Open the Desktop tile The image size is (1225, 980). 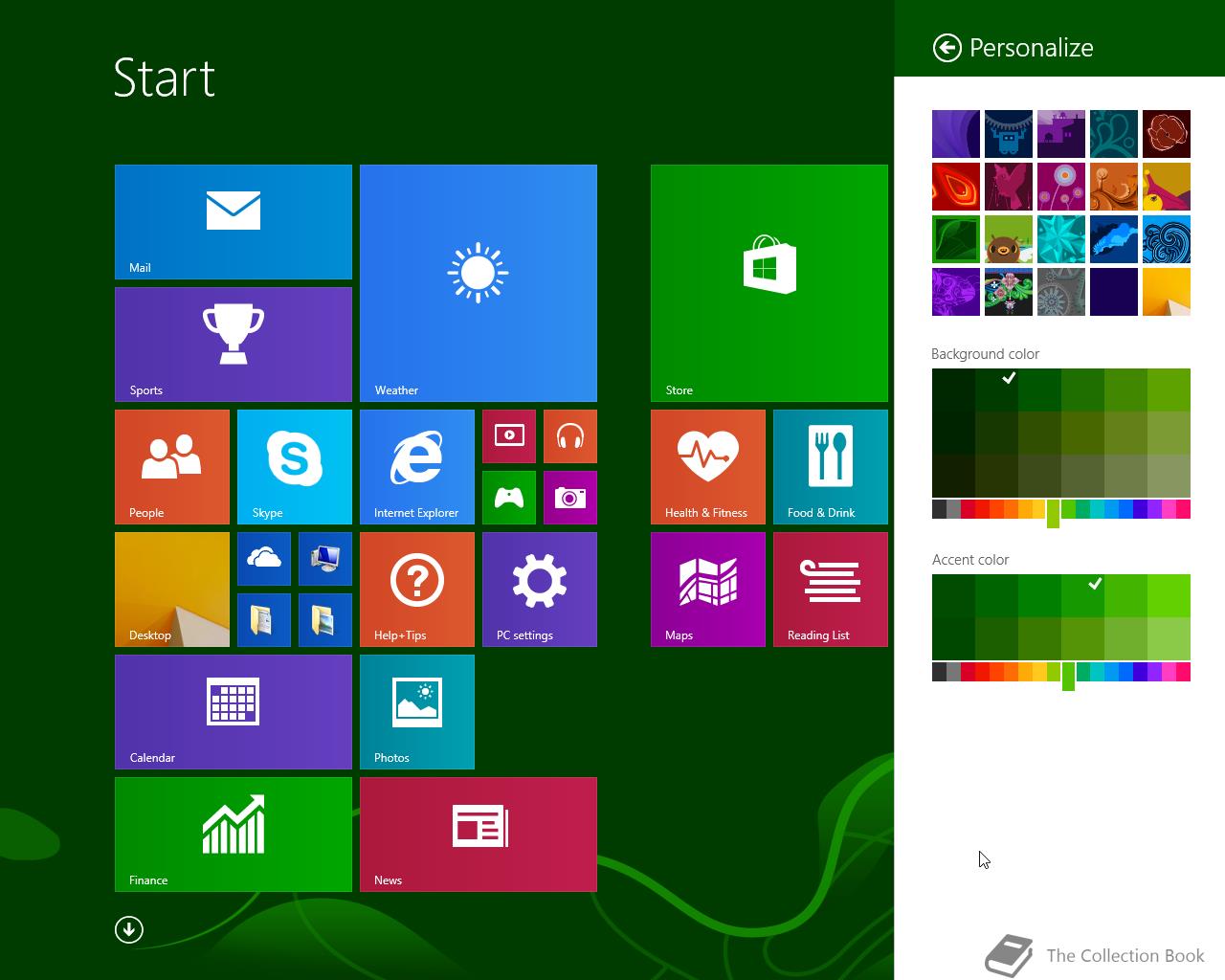172,590
